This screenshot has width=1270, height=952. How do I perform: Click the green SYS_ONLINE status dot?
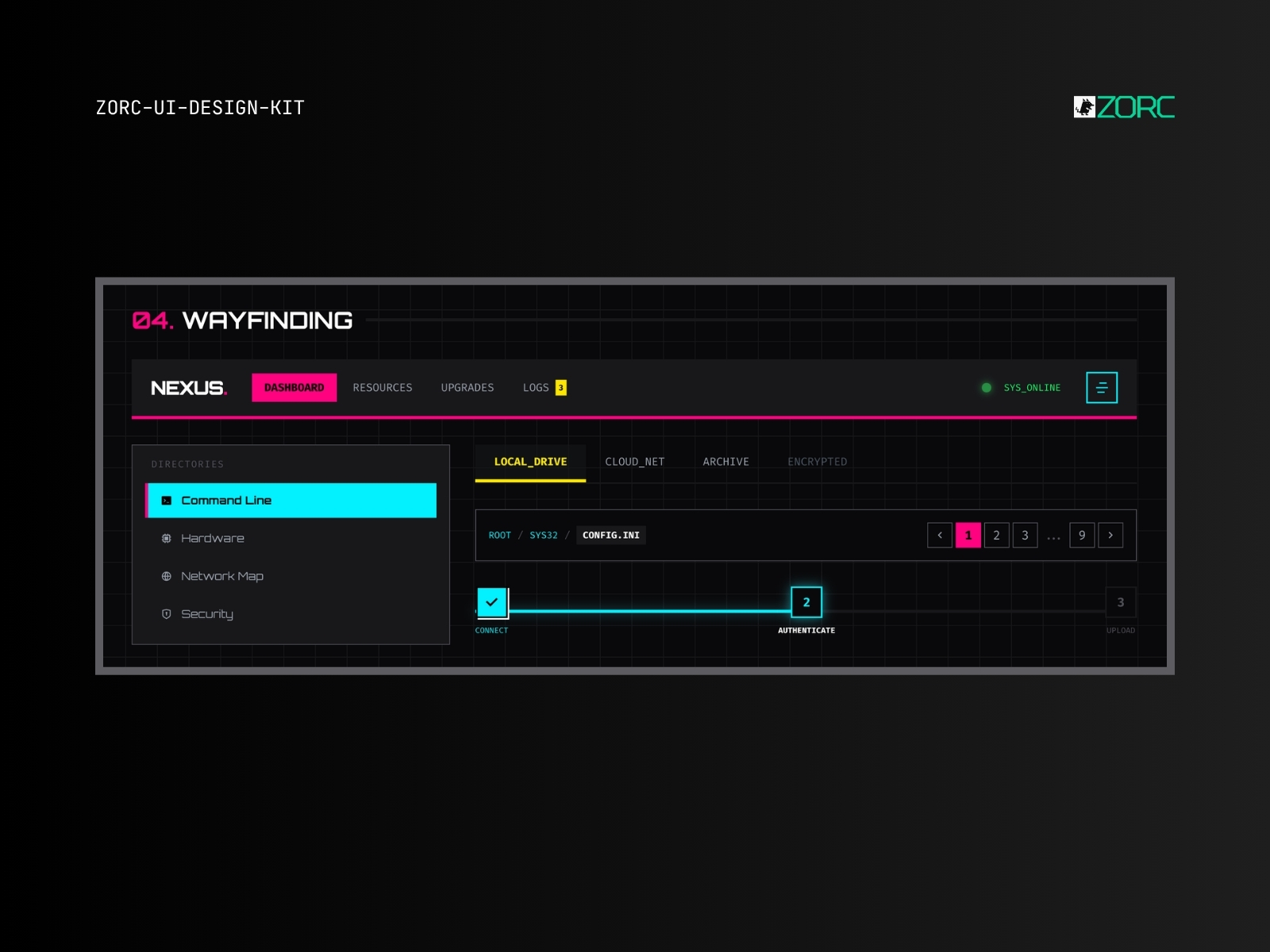987,388
